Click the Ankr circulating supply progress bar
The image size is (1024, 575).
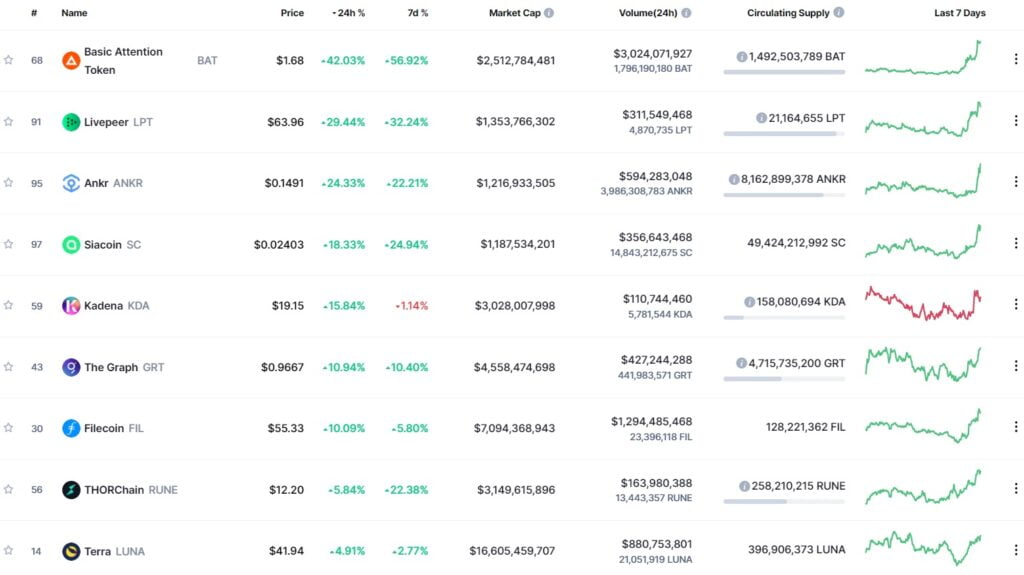[x=783, y=195]
